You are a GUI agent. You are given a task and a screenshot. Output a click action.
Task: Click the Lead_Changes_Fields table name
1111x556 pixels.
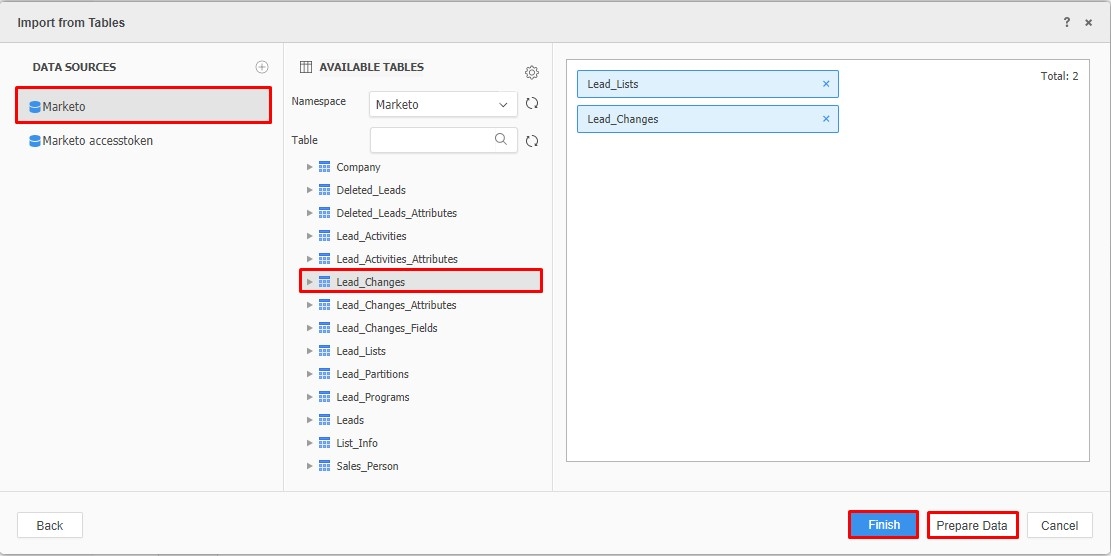387,328
